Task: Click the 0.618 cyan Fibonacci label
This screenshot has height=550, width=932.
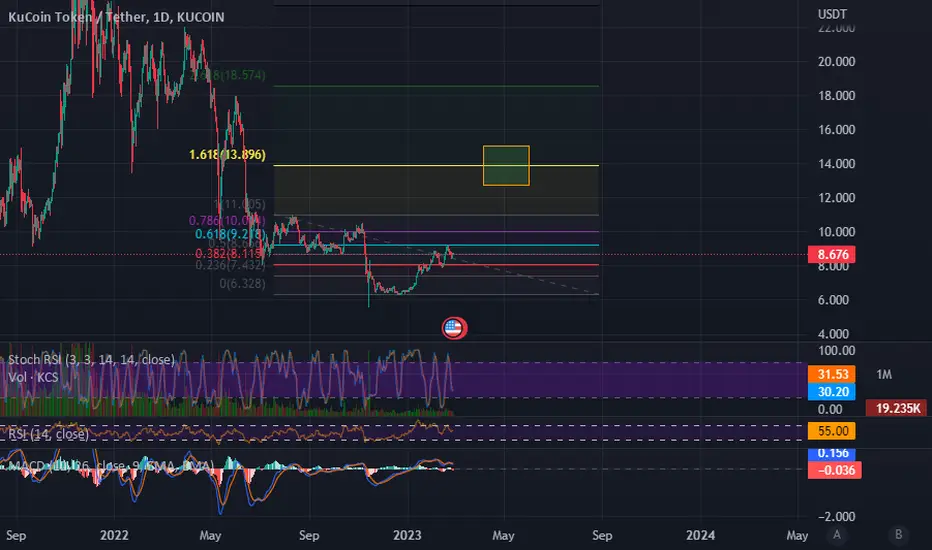Action: (230, 234)
